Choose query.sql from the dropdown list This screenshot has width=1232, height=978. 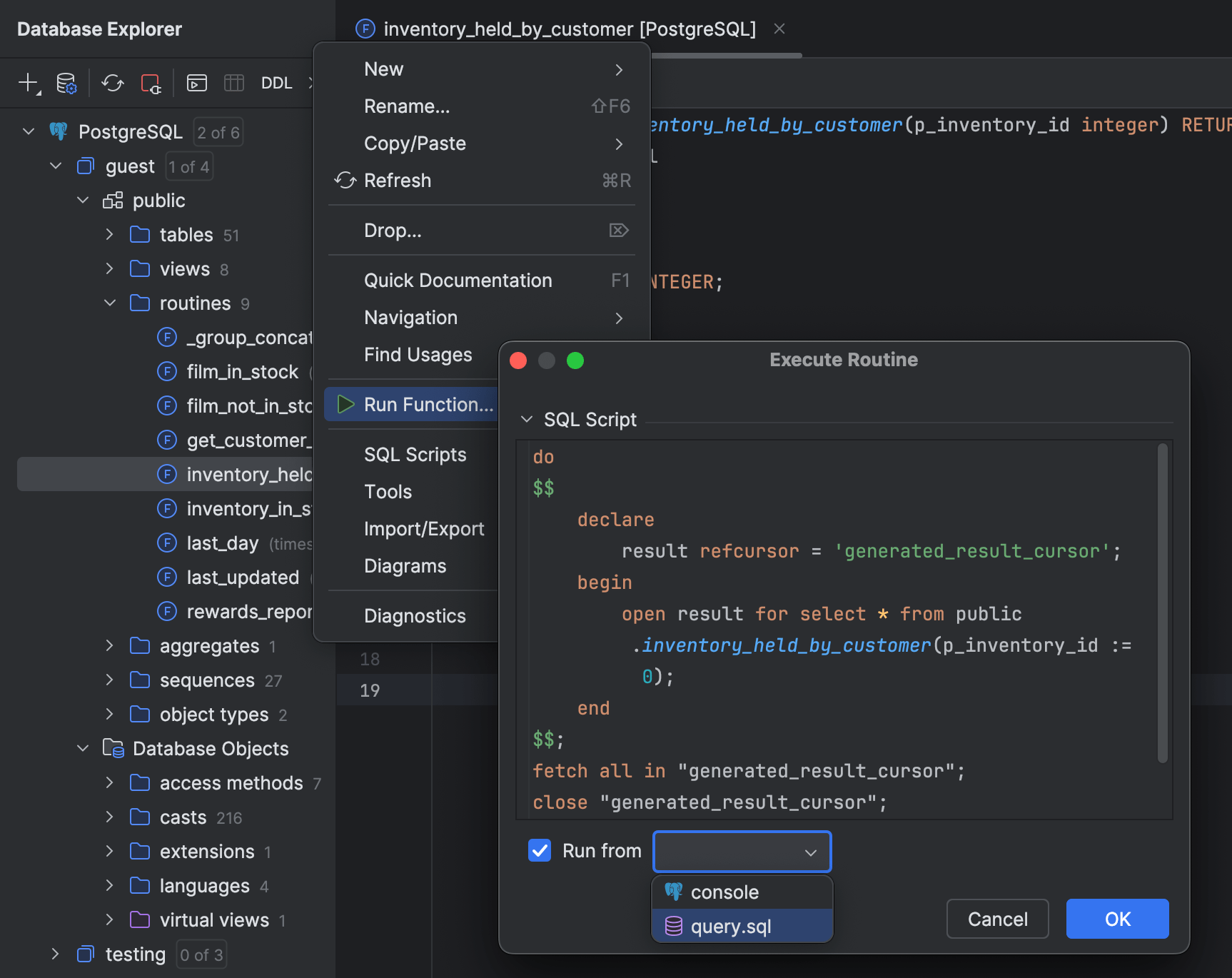click(731, 926)
